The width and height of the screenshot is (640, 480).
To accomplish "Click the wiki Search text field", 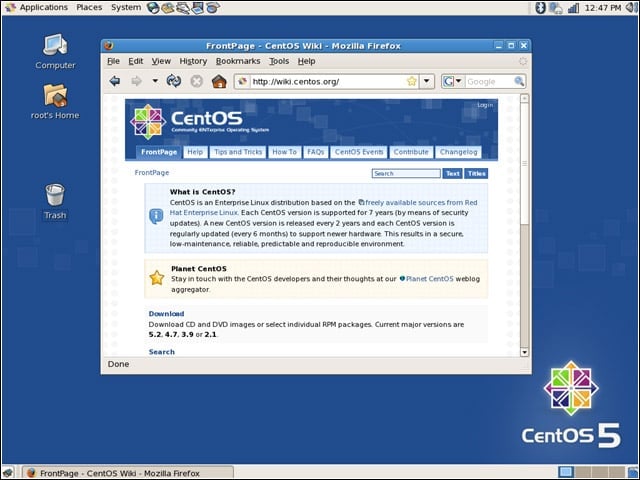I will pos(406,173).
